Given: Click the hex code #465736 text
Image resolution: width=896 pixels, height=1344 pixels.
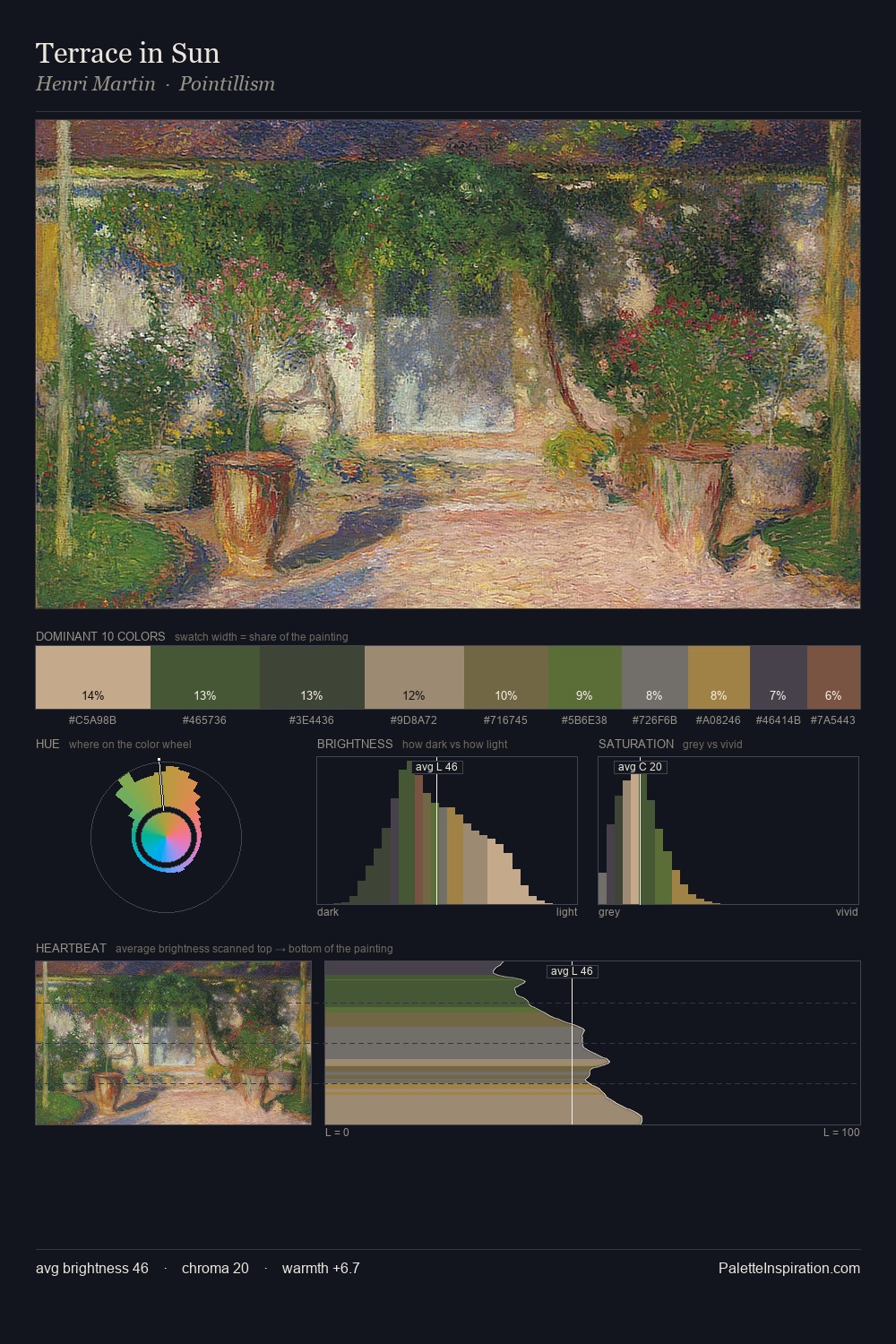Looking at the screenshot, I should point(204,719).
